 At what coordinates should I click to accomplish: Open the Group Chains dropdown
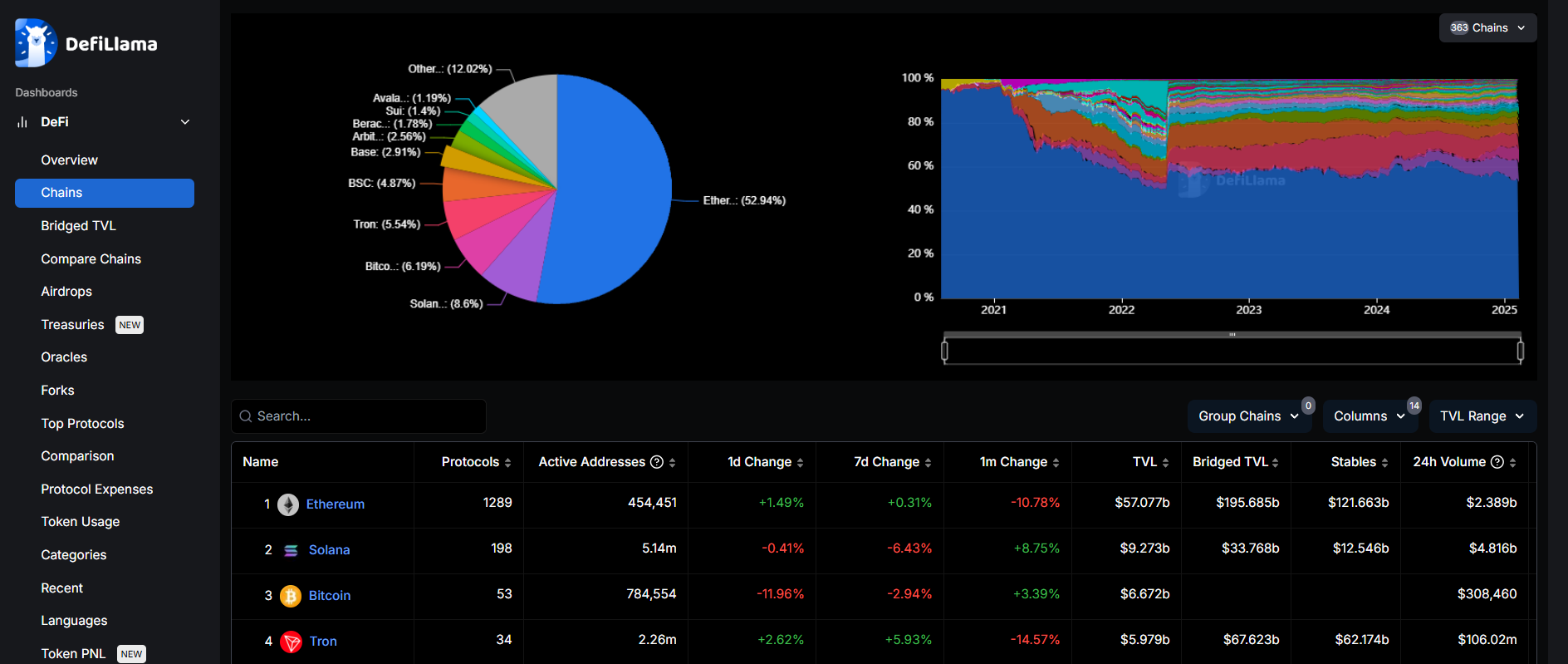(x=1248, y=416)
